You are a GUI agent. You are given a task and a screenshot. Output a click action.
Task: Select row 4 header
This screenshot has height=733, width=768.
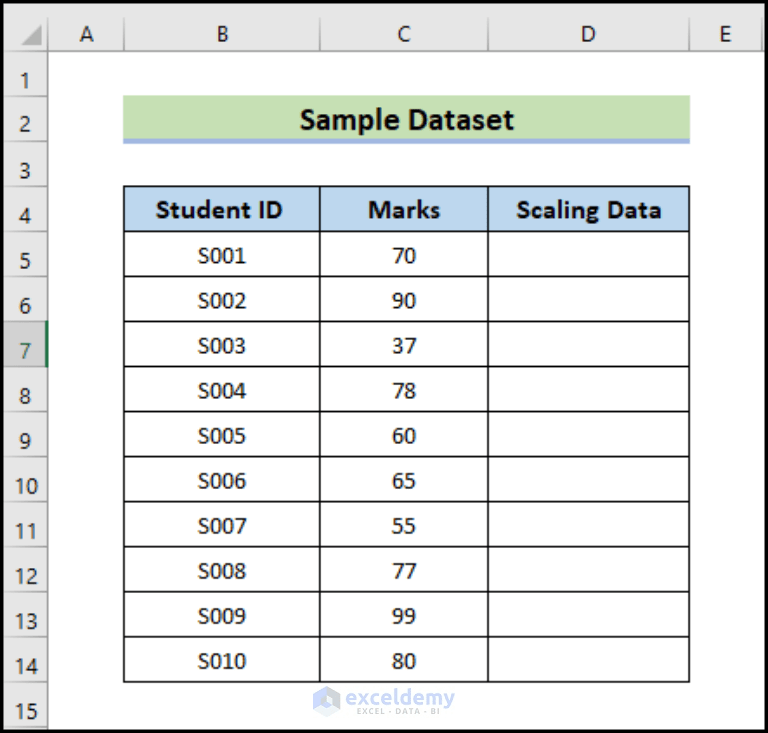pos(26,209)
